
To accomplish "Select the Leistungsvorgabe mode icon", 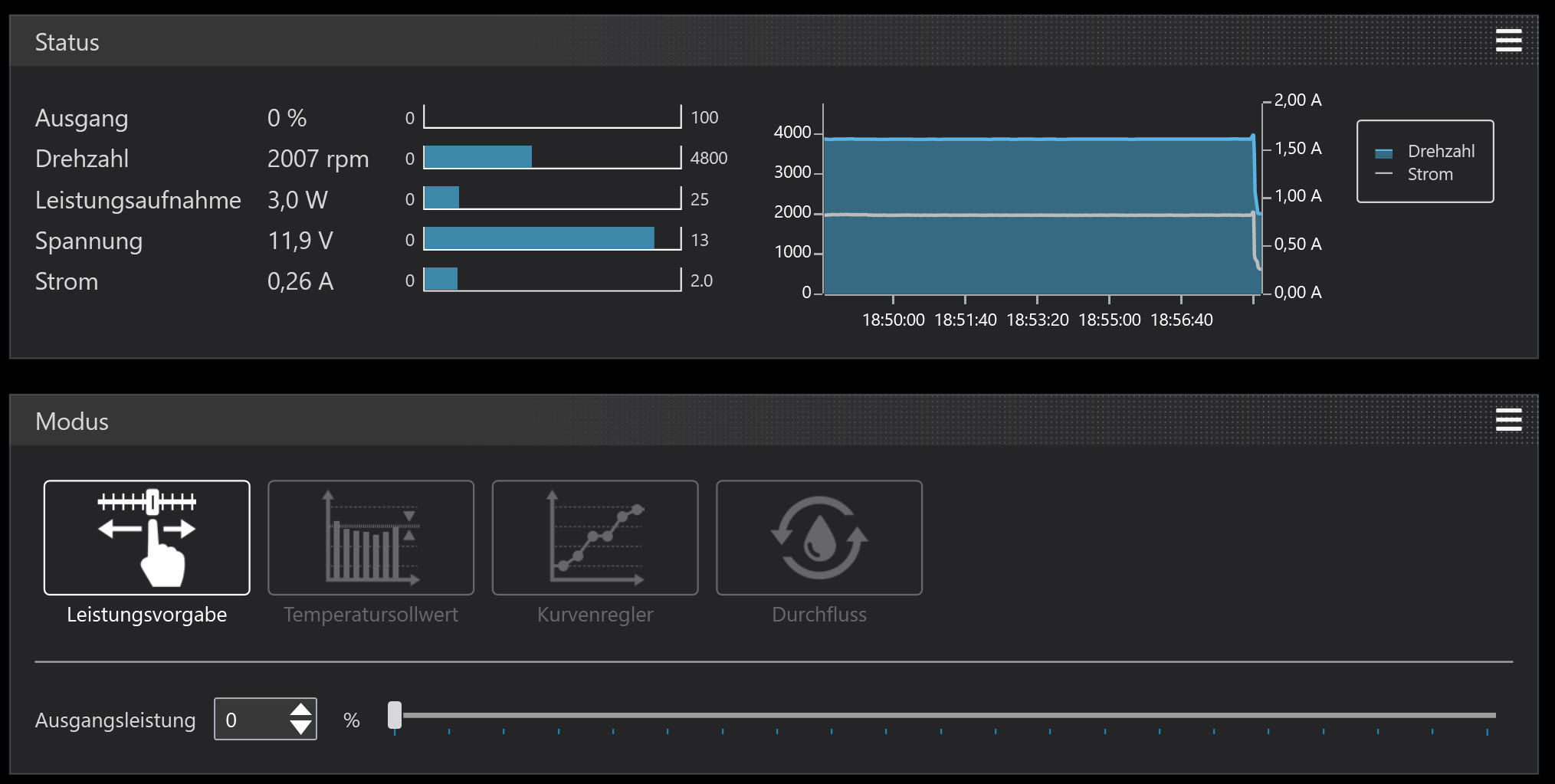I will 147,537.
